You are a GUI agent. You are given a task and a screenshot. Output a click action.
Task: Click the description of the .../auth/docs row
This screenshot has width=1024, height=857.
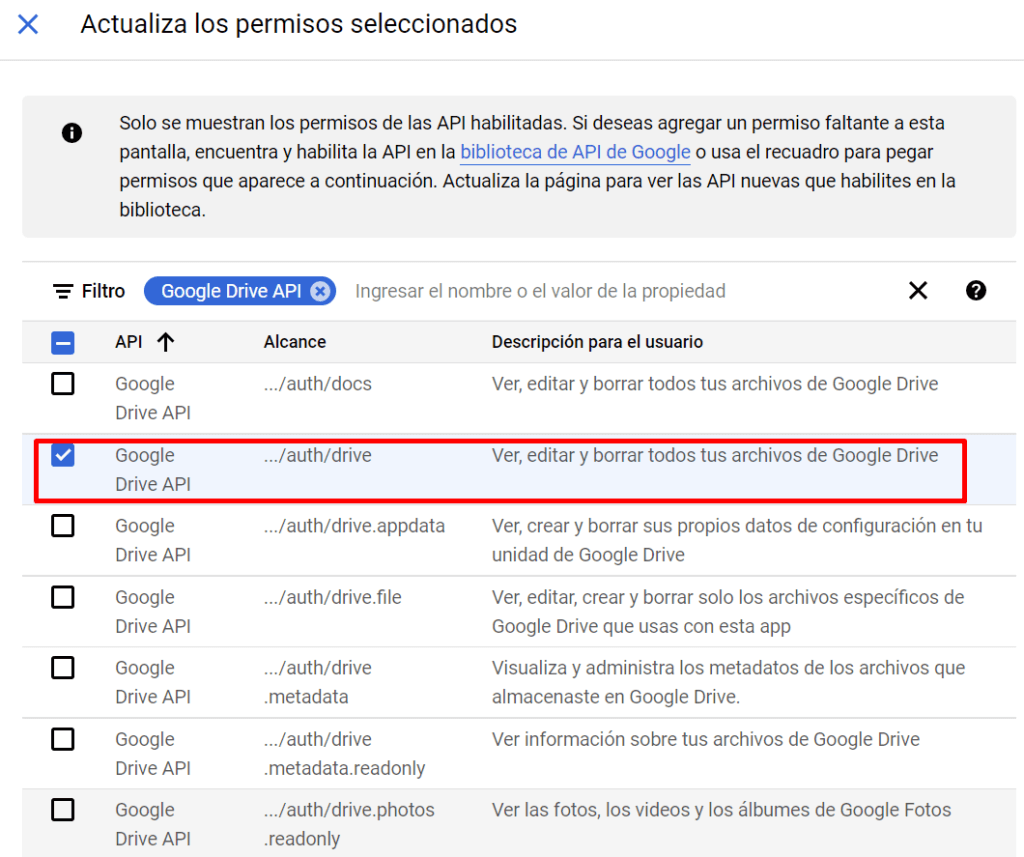pyautogui.click(x=715, y=384)
